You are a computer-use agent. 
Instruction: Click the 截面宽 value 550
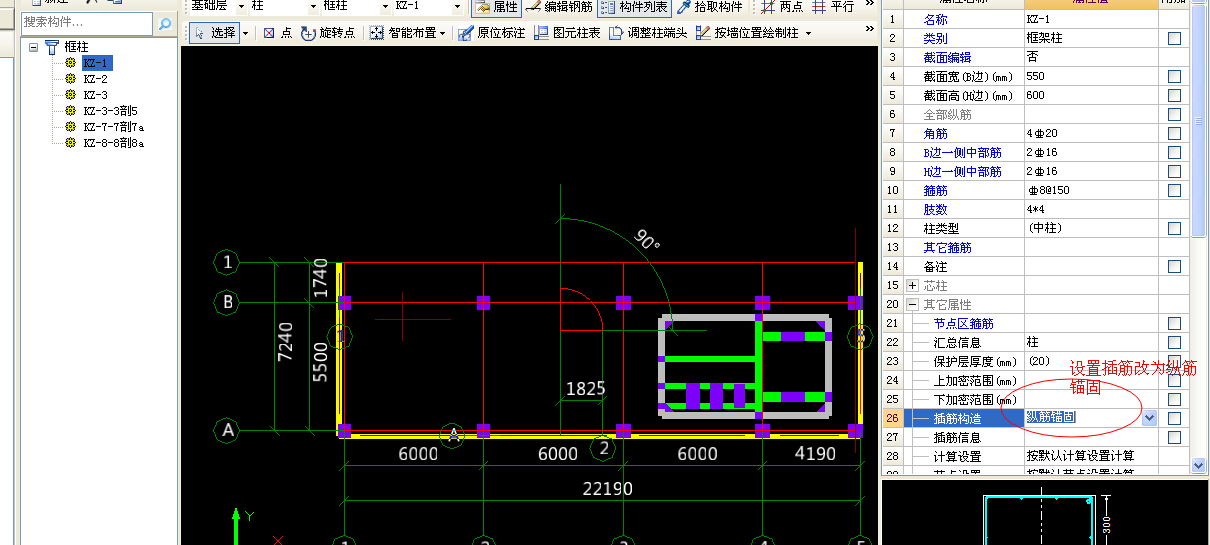(1091, 76)
